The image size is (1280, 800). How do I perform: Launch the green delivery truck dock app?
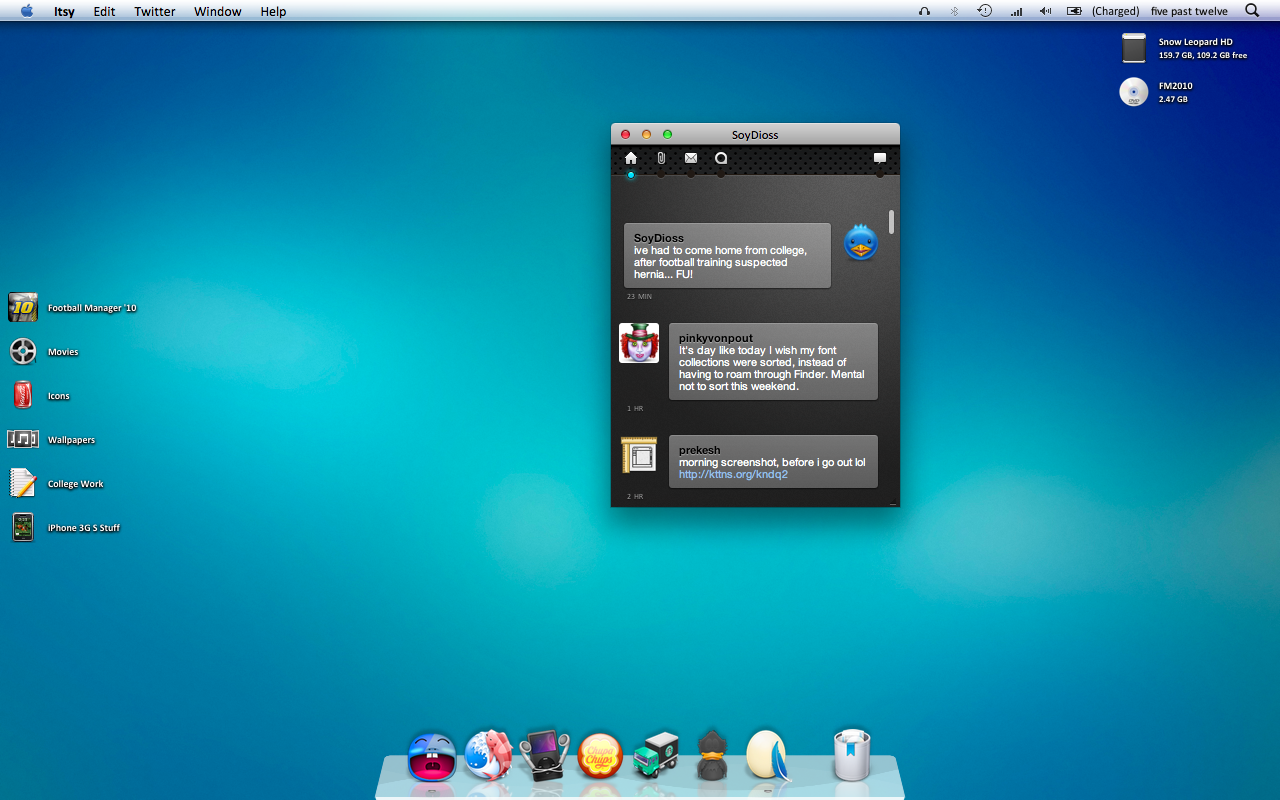coord(656,755)
